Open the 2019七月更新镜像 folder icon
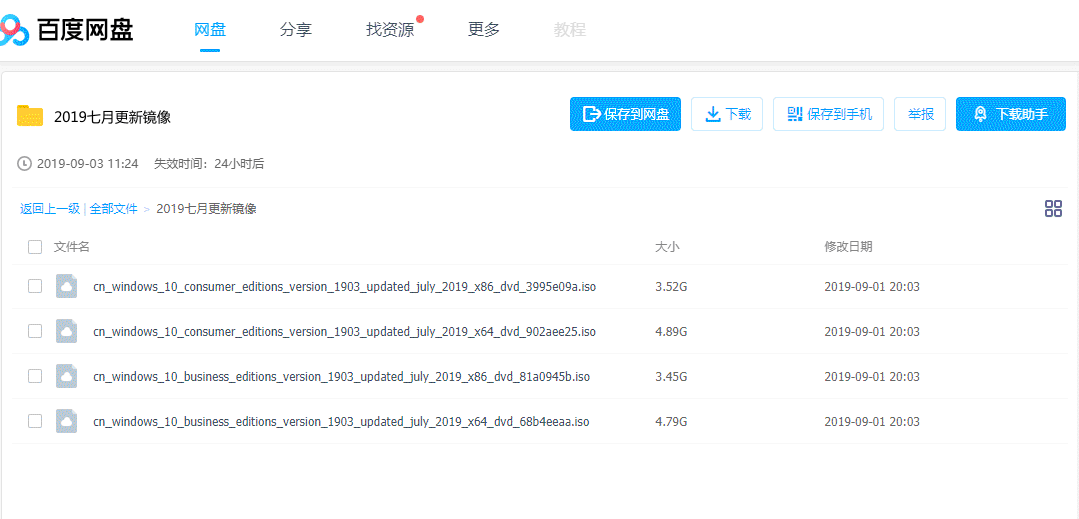1079x519 pixels. (30, 116)
